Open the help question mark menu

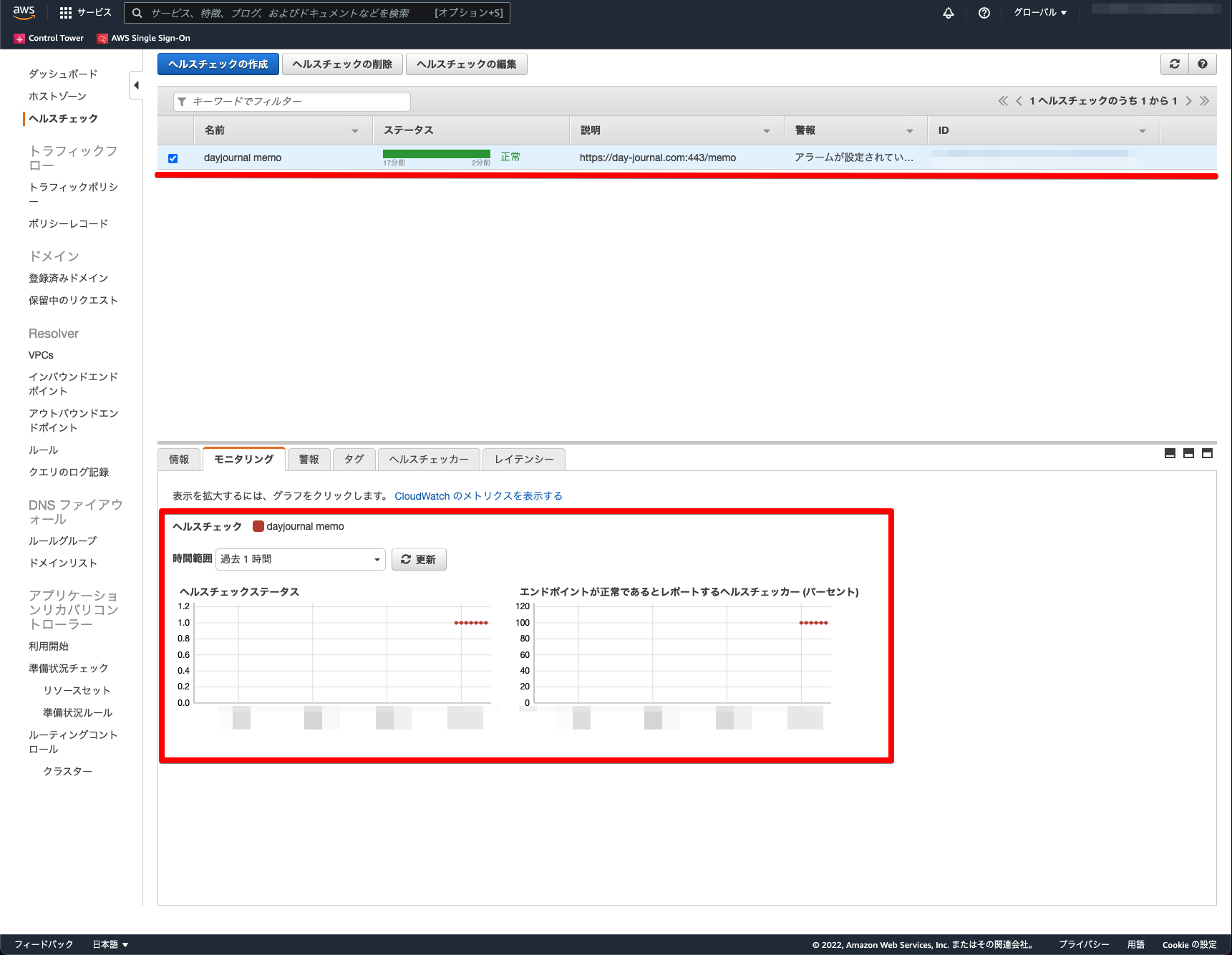[984, 13]
